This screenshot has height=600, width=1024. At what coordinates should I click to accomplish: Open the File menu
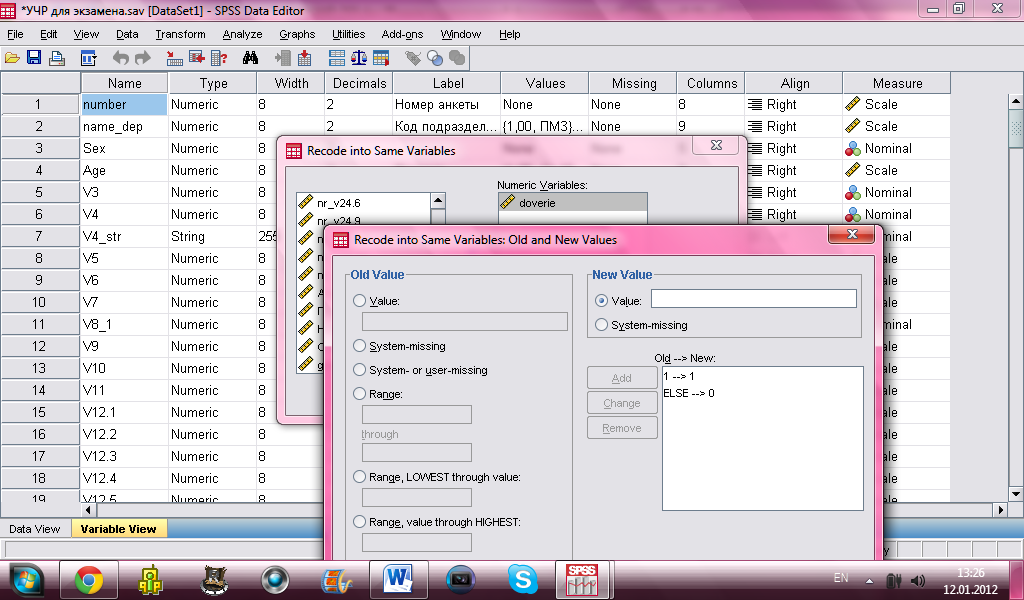(15, 35)
